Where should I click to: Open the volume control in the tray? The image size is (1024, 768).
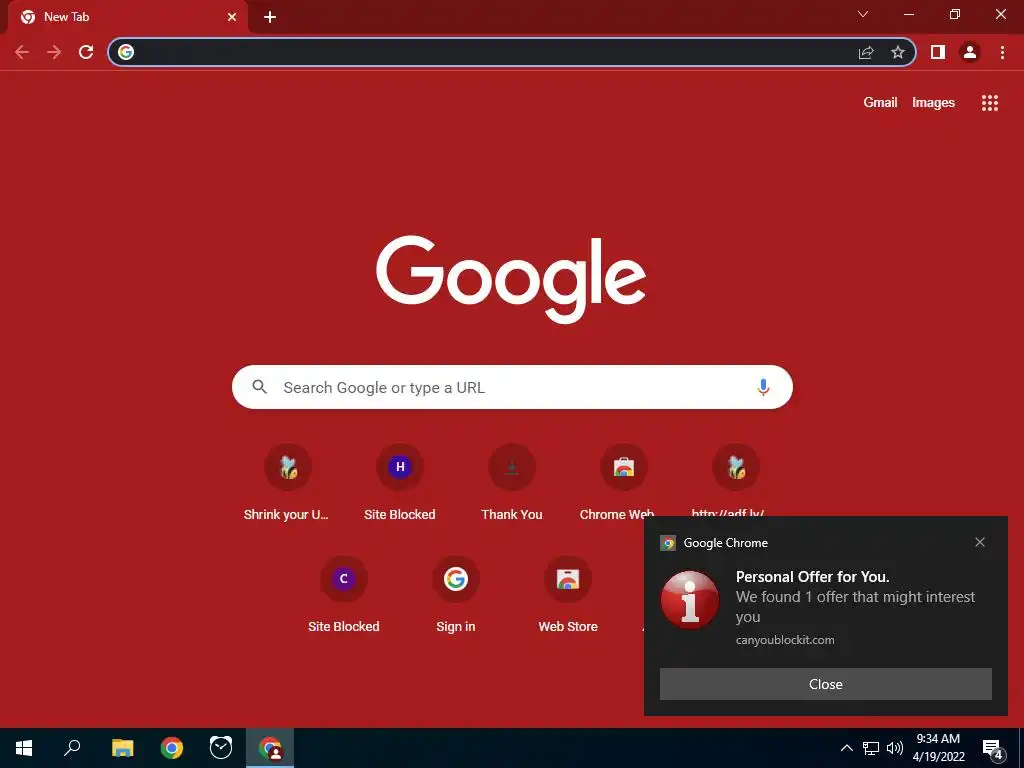[x=895, y=748]
